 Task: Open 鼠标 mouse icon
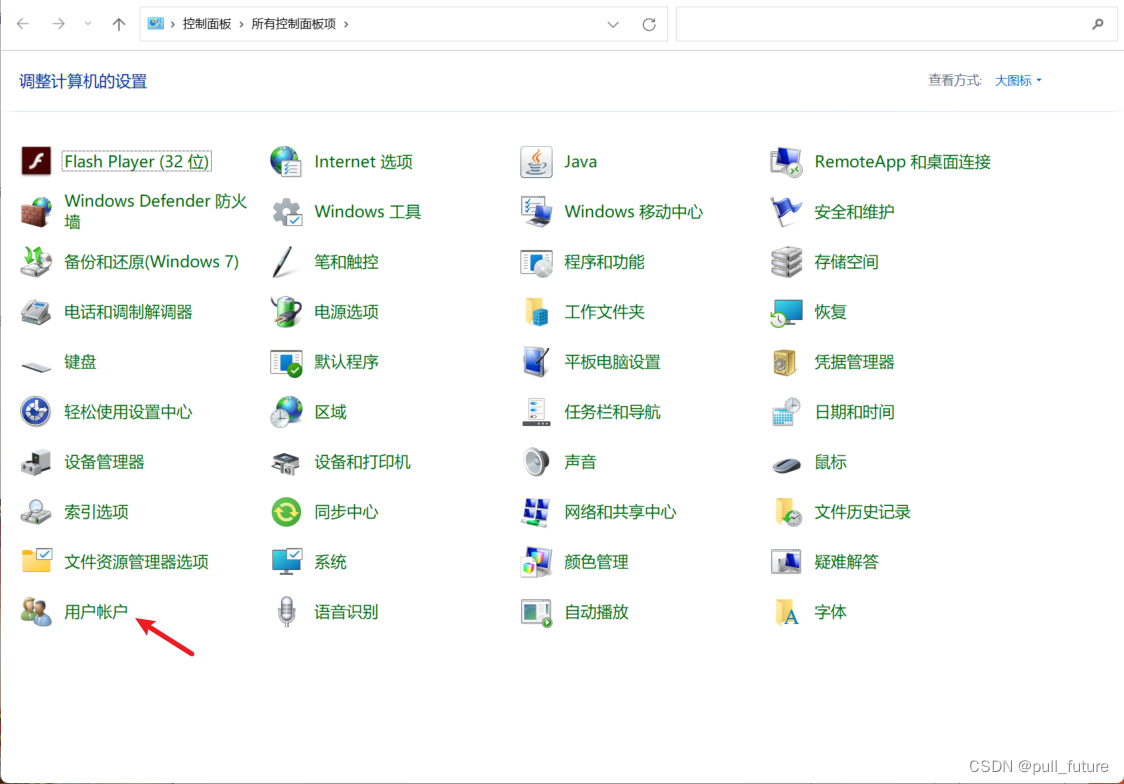click(x=786, y=464)
